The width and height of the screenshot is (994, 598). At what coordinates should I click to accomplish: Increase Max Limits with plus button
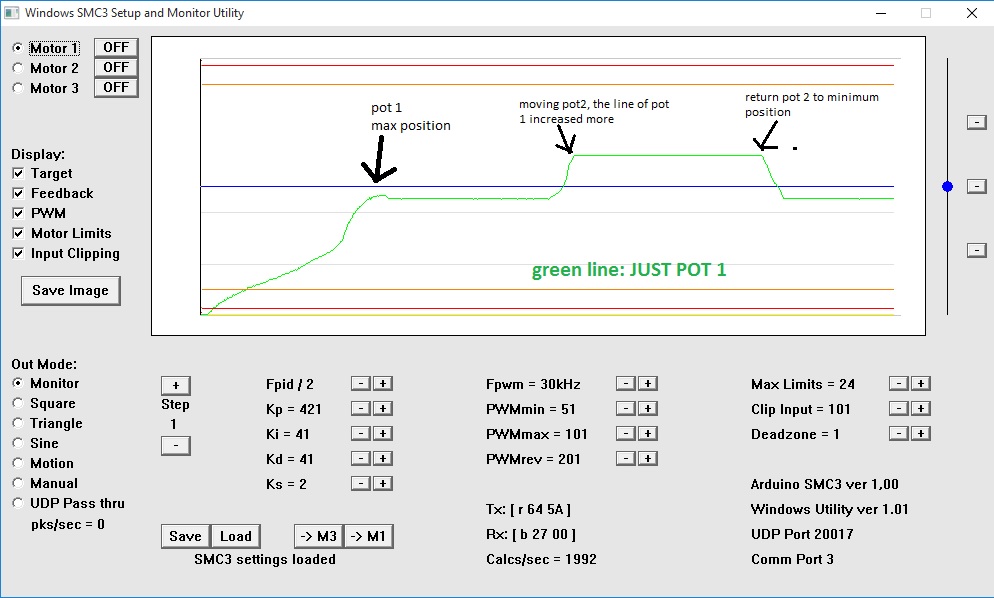[921, 384]
